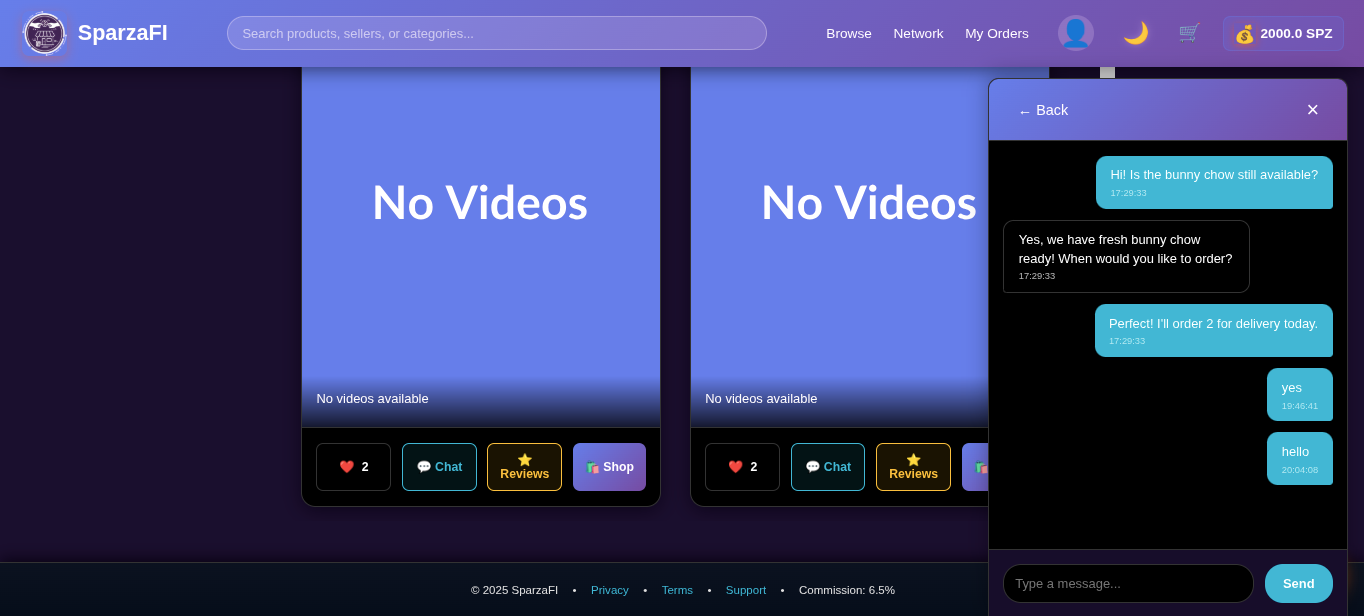Open Reviews on the first seller card
The image size is (1364, 616).
pos(524,466)
